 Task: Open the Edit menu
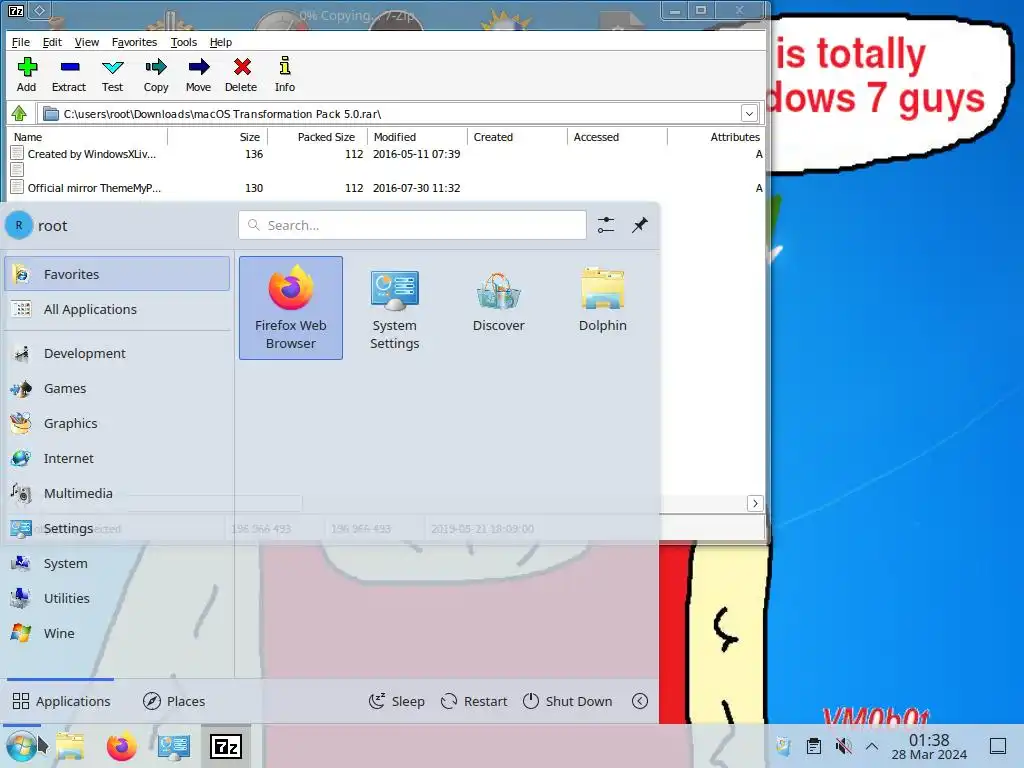52,42
